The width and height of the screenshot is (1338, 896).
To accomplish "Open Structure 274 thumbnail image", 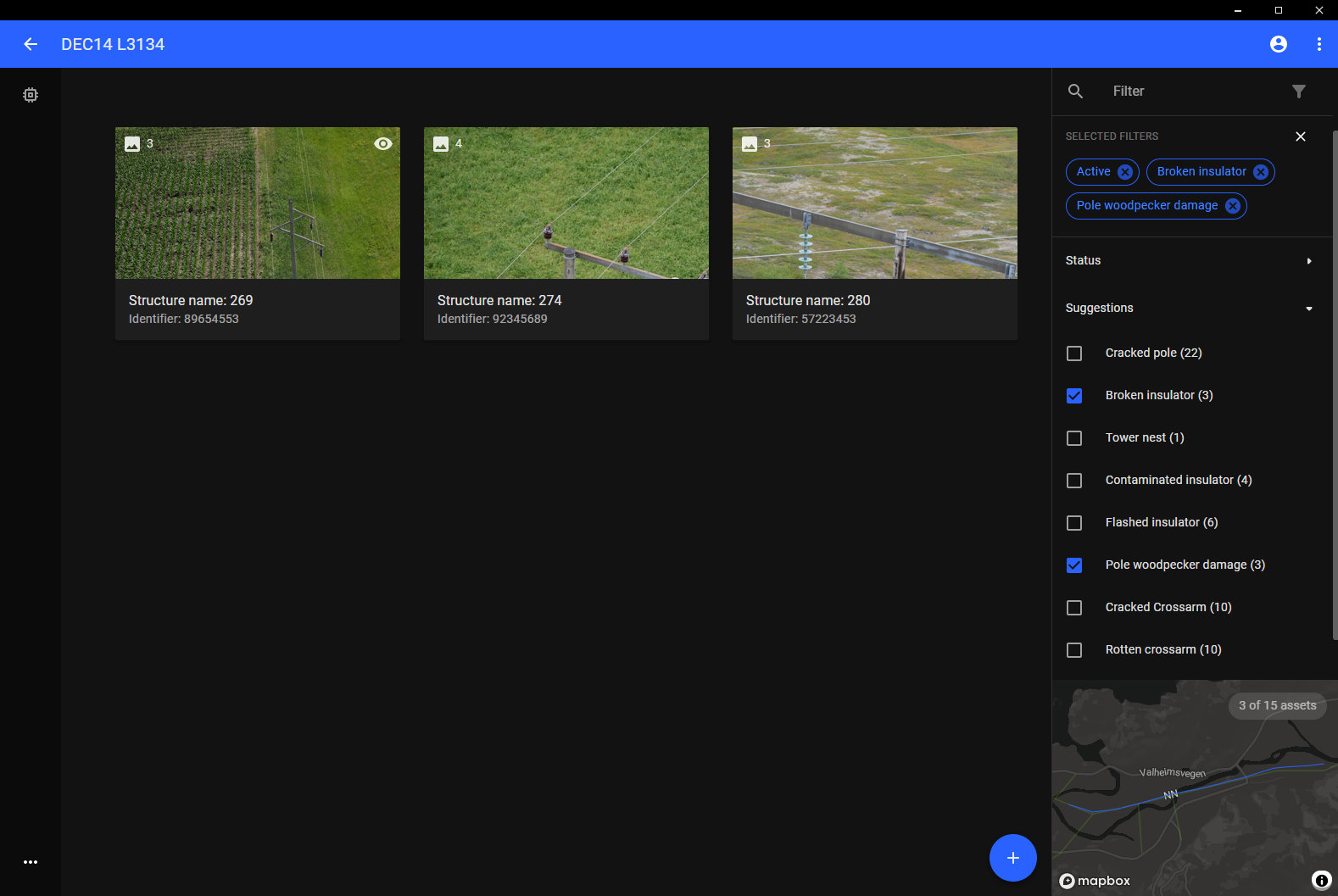I will pos(566,203).
